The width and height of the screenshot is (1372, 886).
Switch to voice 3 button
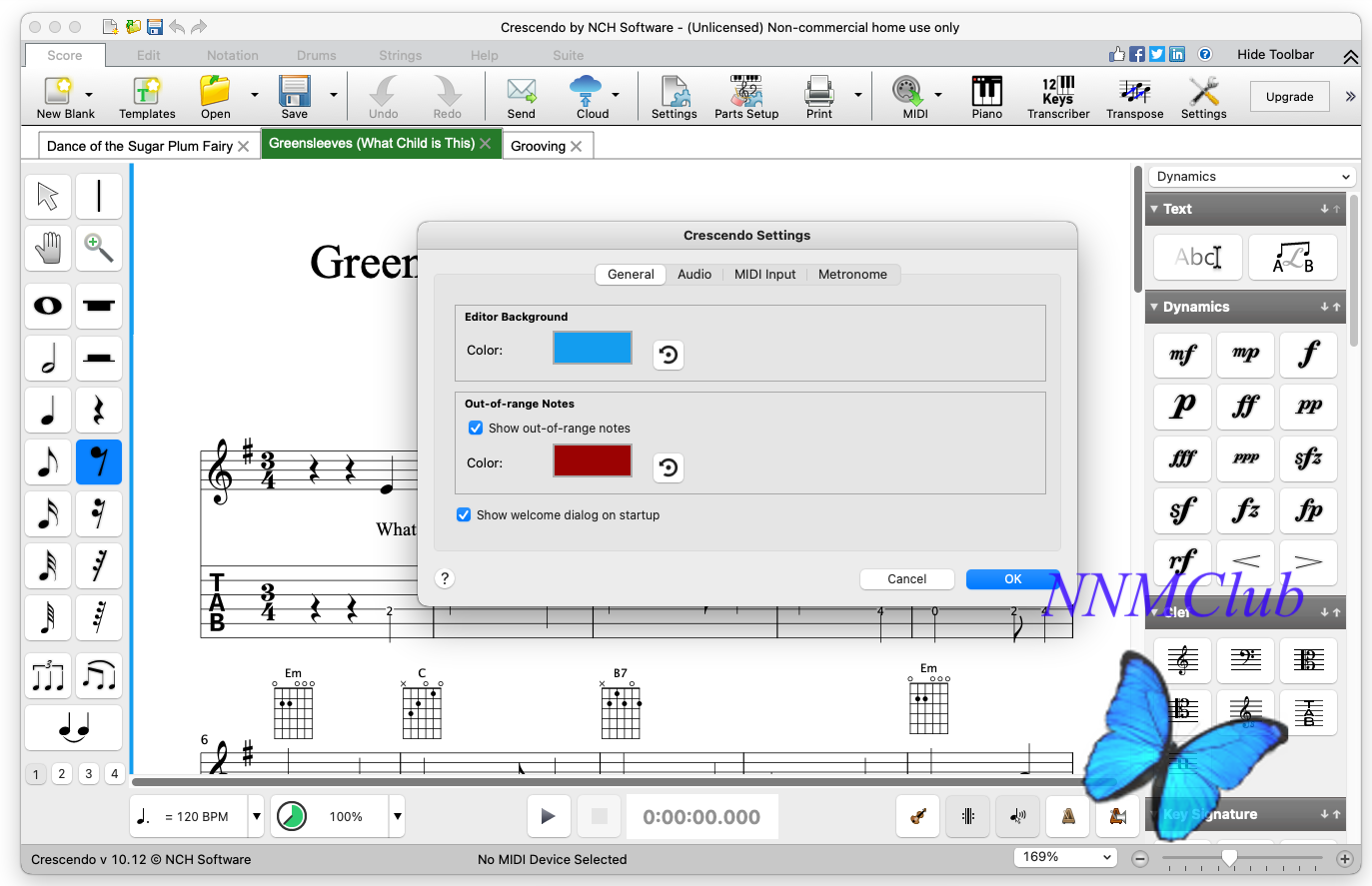point(88,774)
